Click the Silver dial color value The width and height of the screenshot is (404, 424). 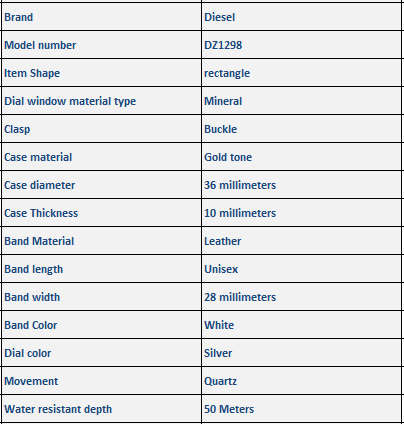tap(301, 353)
